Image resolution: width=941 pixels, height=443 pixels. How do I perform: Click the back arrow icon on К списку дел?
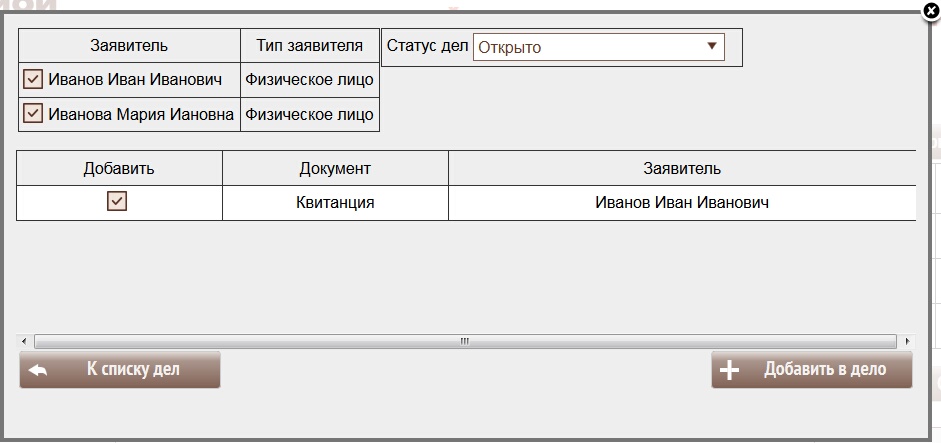pyautogui.click(x=39, y=370)
